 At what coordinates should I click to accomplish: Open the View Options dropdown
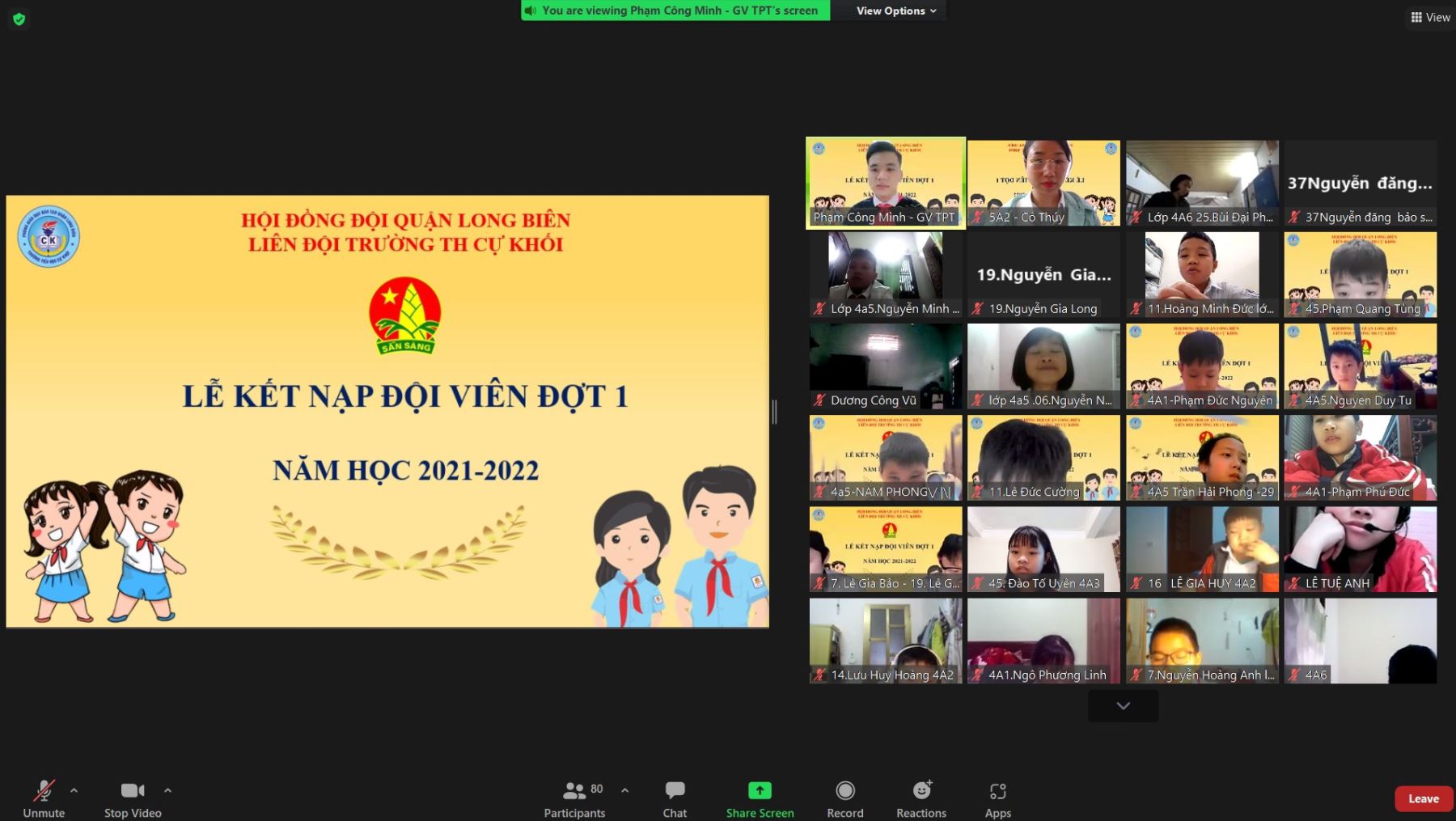(x=896, y=11)
